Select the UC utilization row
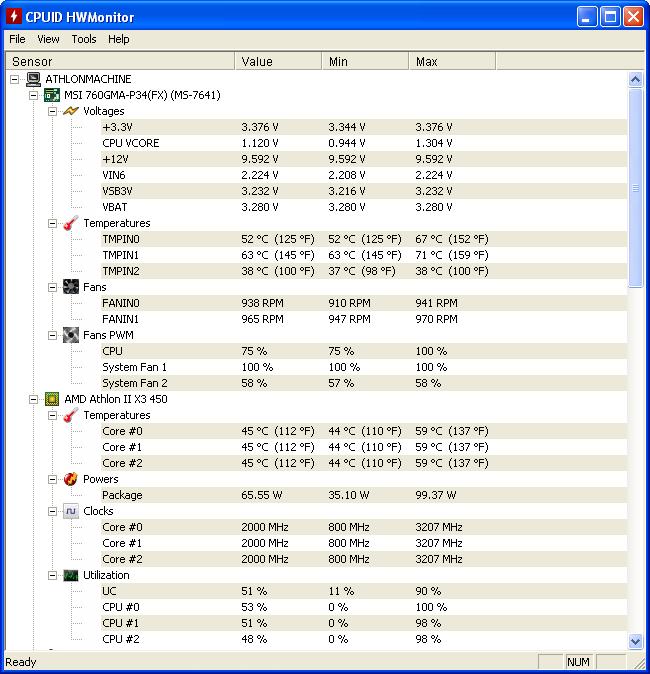 pos(363,591)
